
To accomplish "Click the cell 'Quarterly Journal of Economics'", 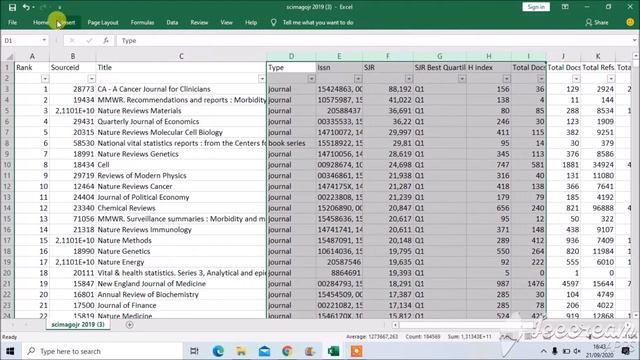I will [x=181, y=121].
